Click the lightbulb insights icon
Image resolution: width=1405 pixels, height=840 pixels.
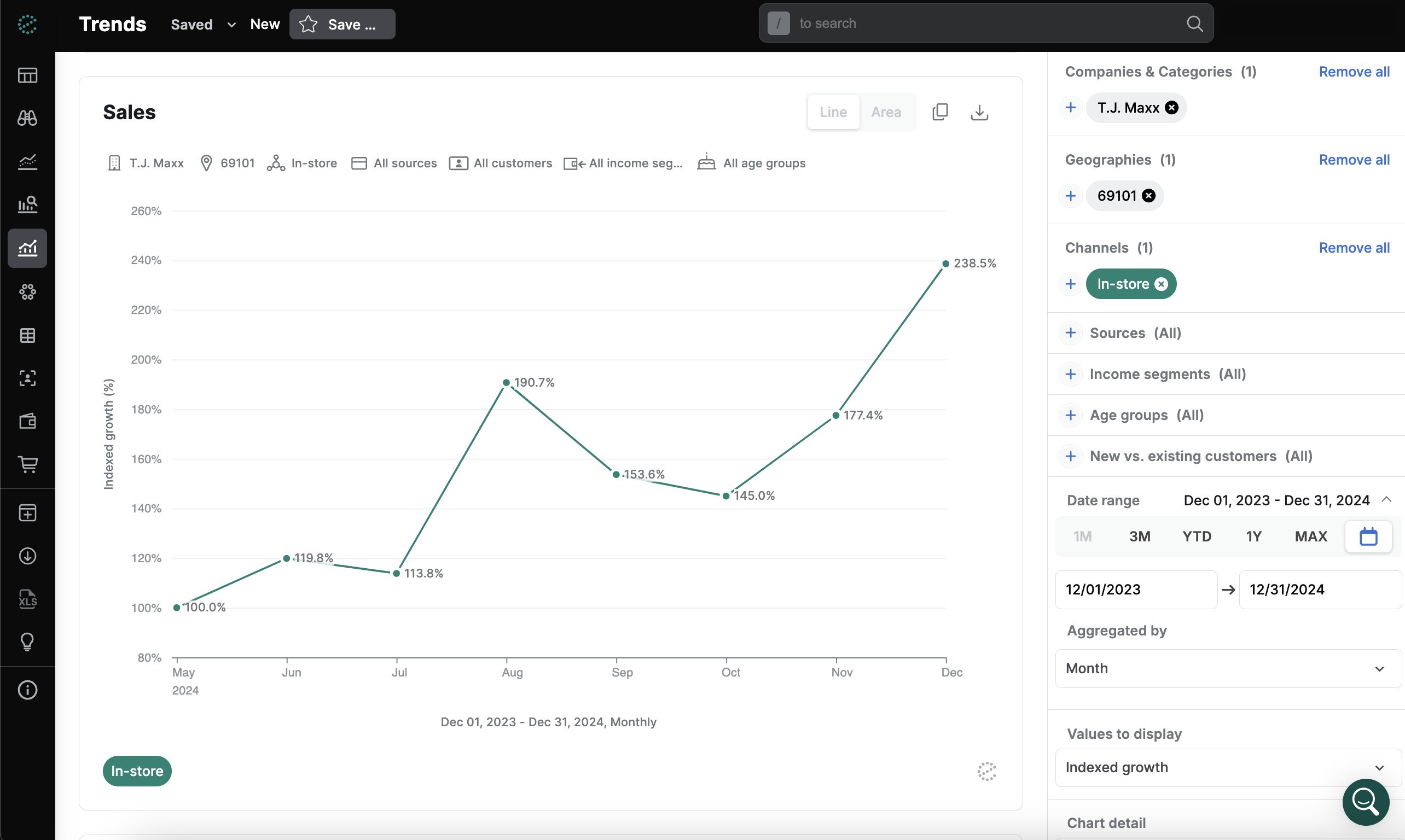(x=28, y=642)
